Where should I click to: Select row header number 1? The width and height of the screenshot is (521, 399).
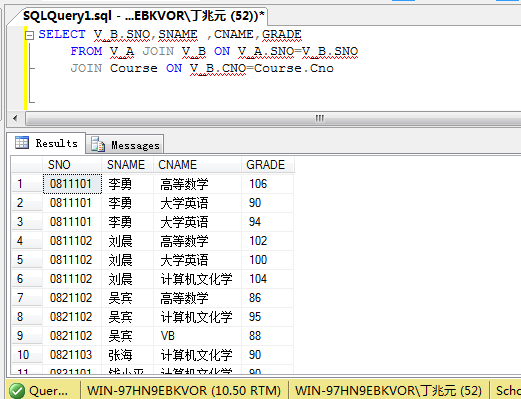coord(27,184)
